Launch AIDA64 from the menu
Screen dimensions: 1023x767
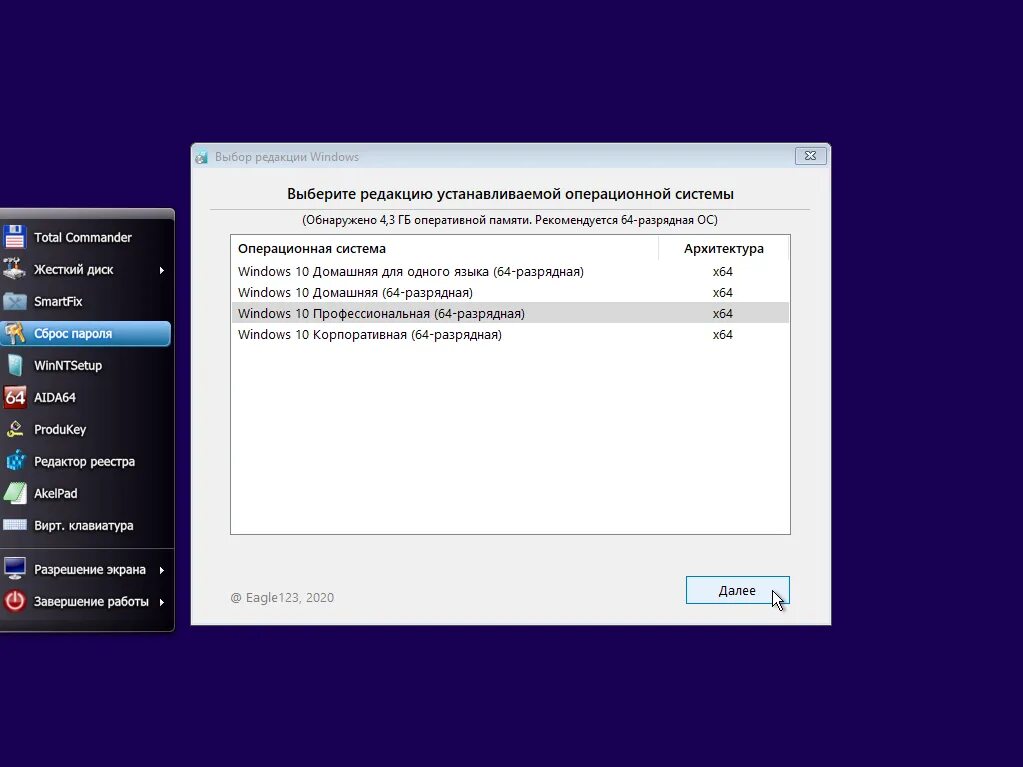tap(86, 397)
